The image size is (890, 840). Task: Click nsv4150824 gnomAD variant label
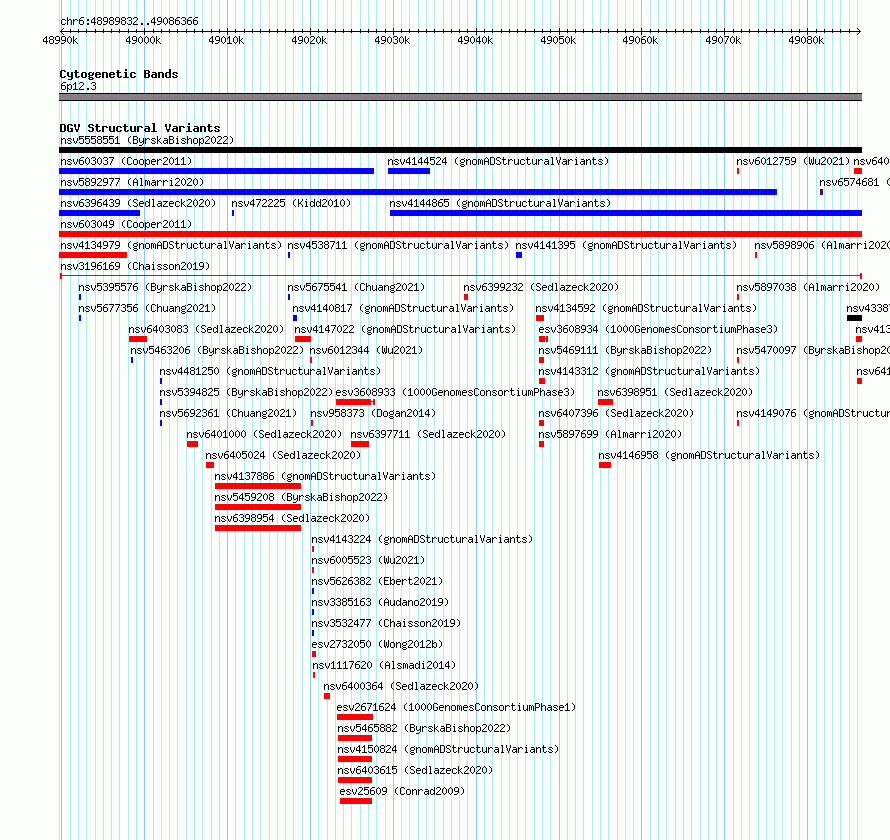(x=448, y=749)
